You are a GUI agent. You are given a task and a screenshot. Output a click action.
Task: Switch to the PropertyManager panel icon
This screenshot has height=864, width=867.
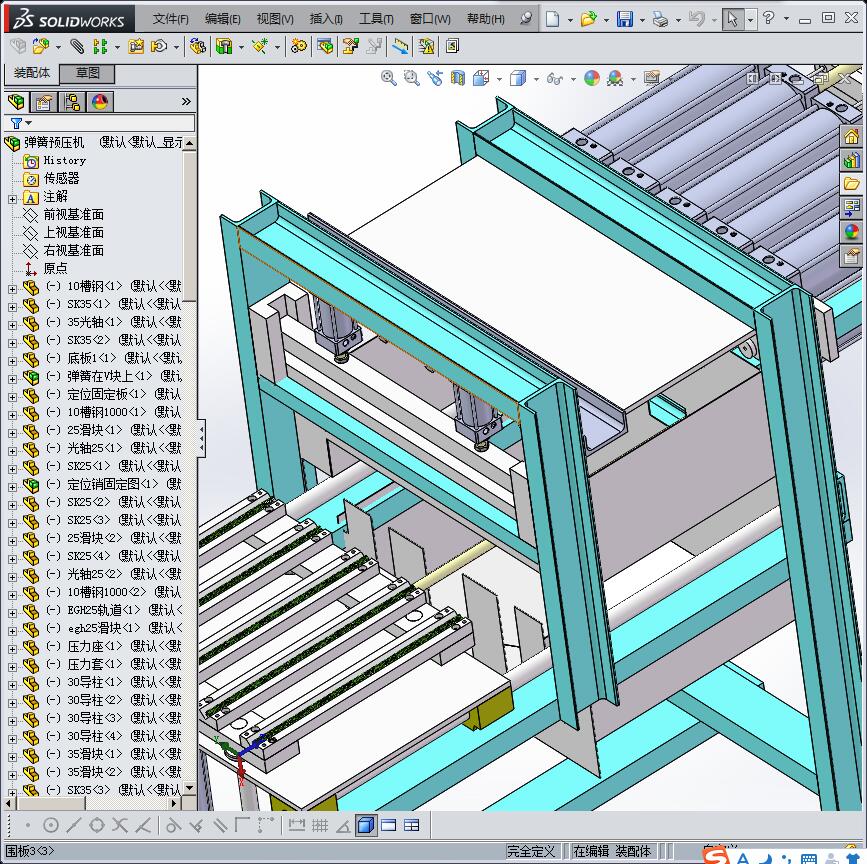(x=44, y=102)
